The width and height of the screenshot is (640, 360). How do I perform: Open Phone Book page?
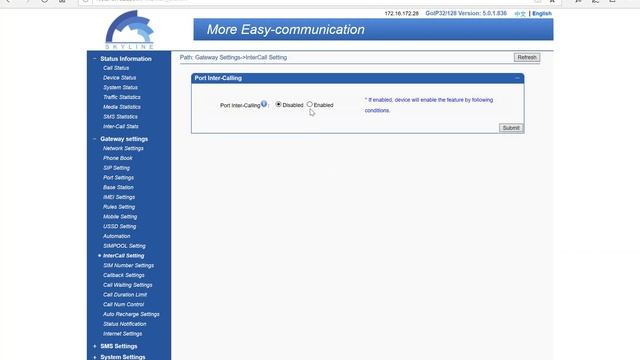coord(118,158)
